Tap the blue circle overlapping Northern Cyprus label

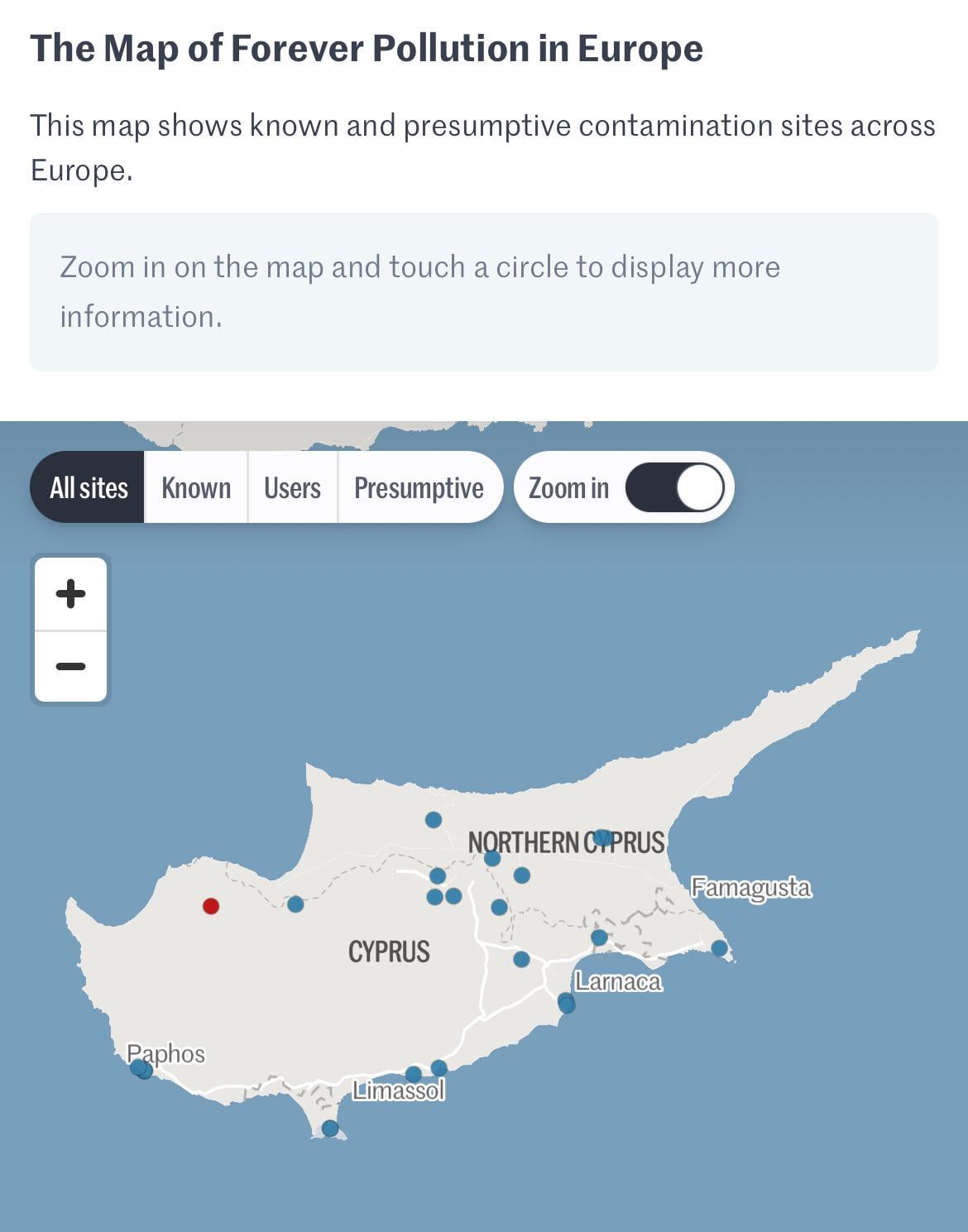pyautogui.click(x=602, y=837)
